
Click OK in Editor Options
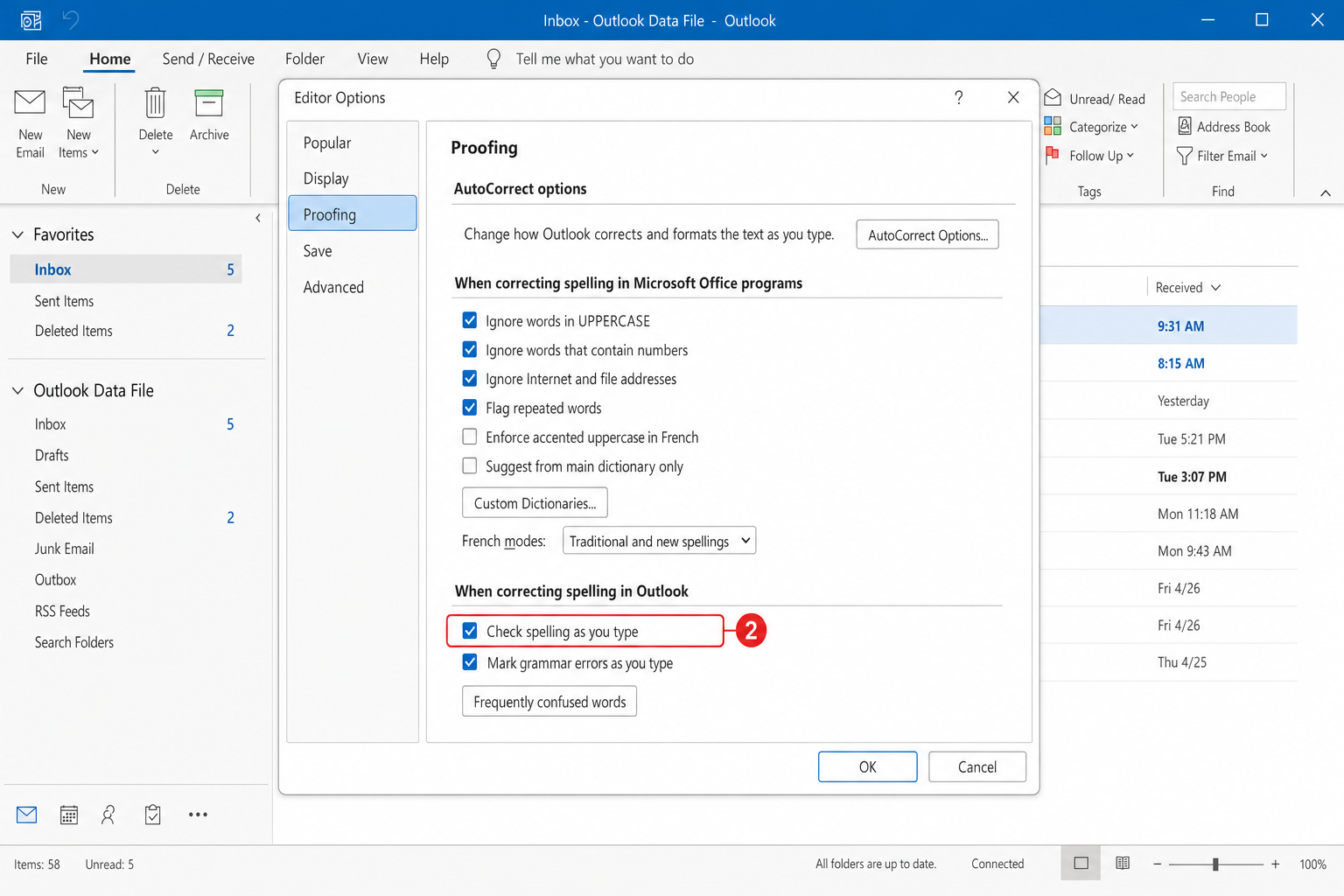(868, 766)
